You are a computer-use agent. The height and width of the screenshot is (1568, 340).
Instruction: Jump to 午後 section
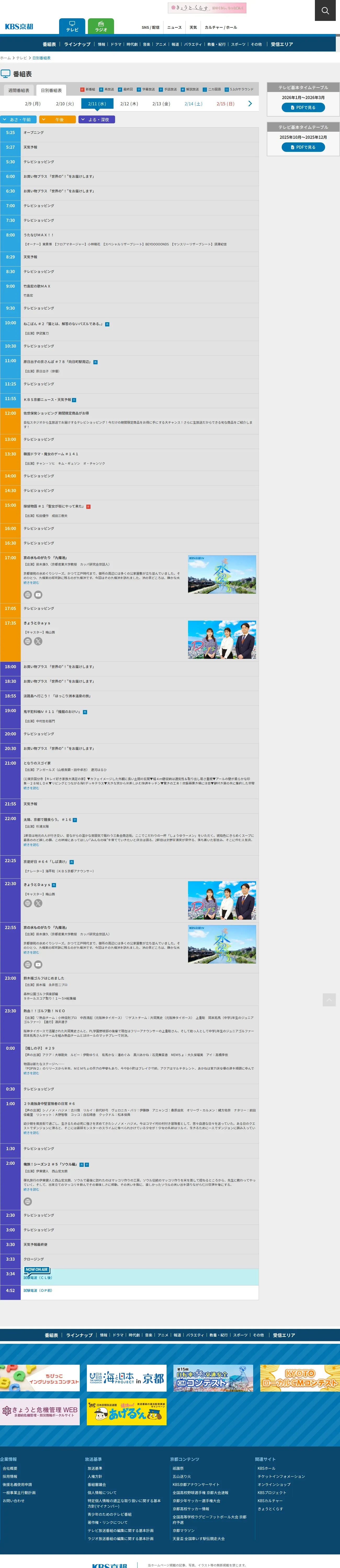(58, 120)
